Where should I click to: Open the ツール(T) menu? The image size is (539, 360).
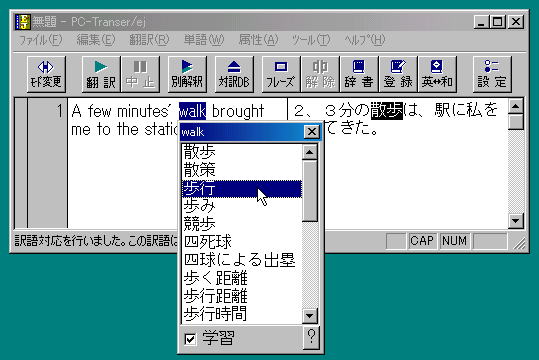click(311, 40)
